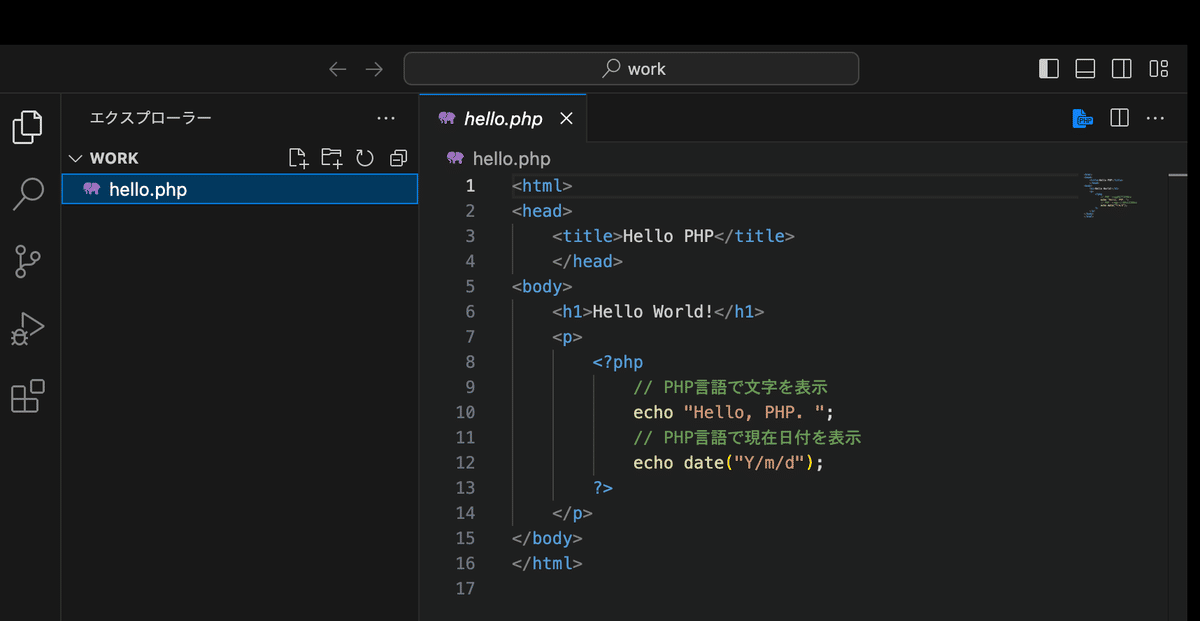Open the Run and Debug view

click(28, 328)
